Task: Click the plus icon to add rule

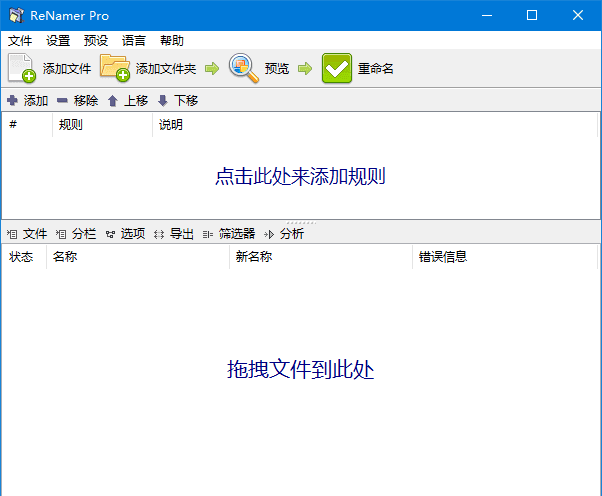Action: [12, 101]
